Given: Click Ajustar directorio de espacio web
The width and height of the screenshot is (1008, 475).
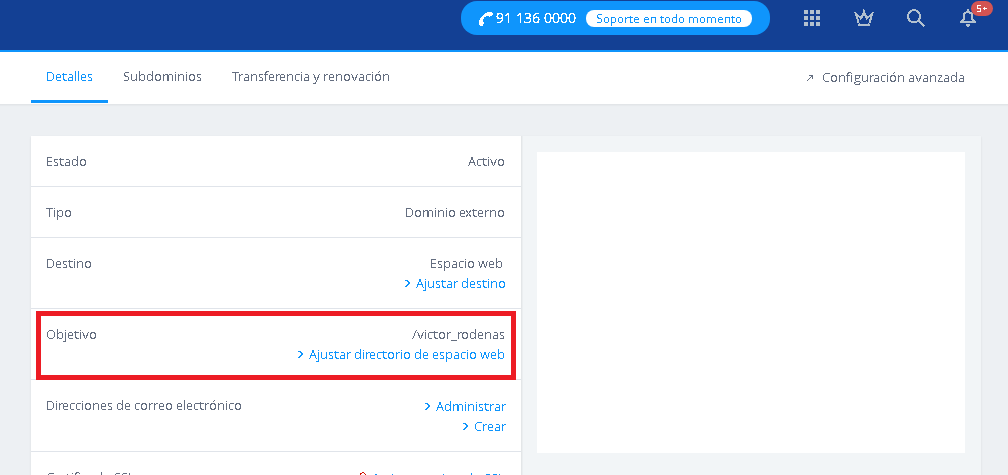Looking at the screenshot, I should [406, 355].
